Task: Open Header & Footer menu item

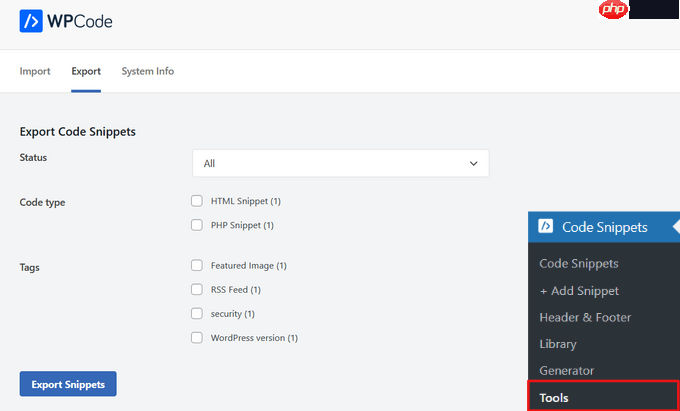Action: (585, 317)
